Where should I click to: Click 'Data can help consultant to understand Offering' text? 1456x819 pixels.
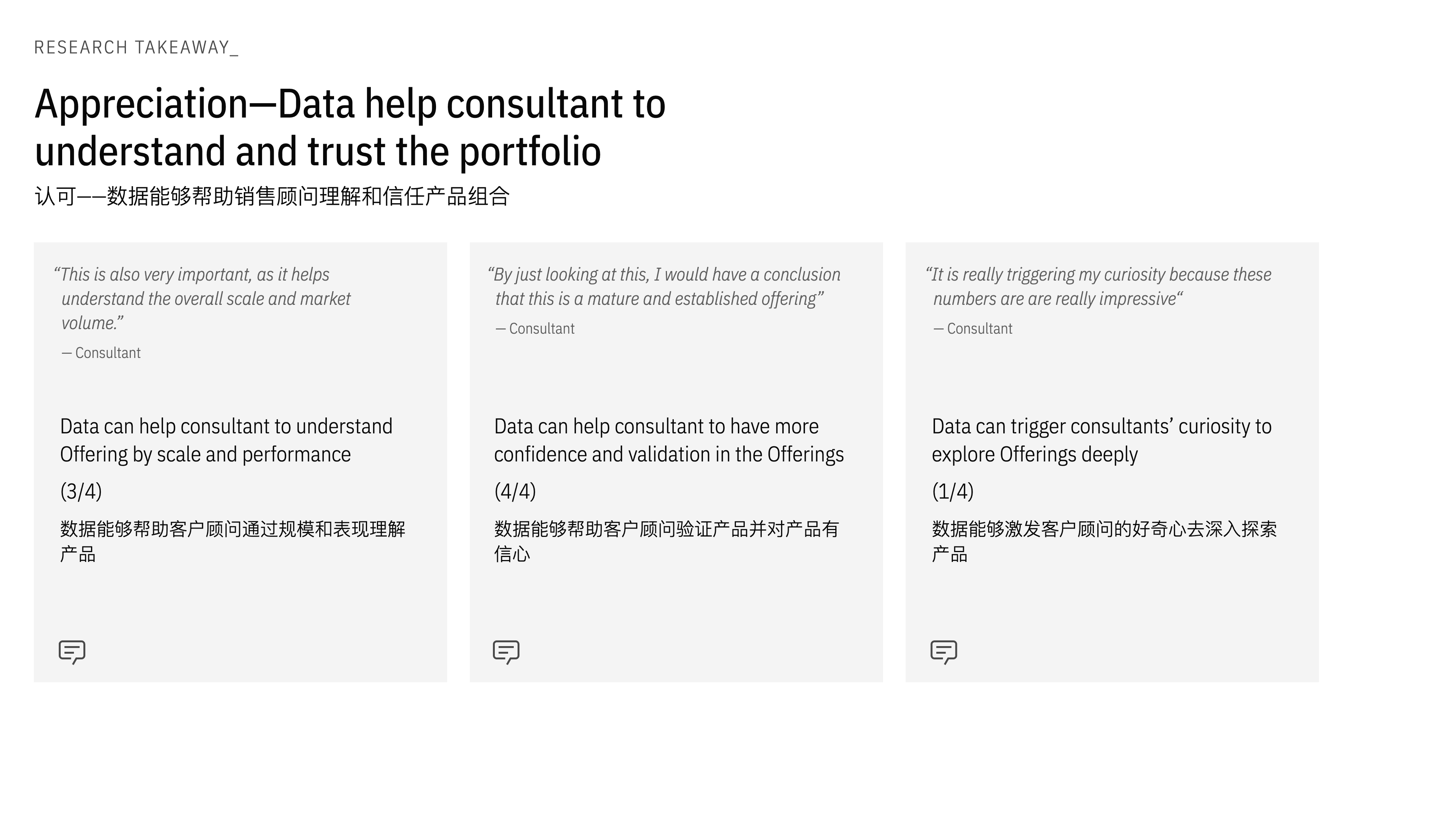pos(226,440)
